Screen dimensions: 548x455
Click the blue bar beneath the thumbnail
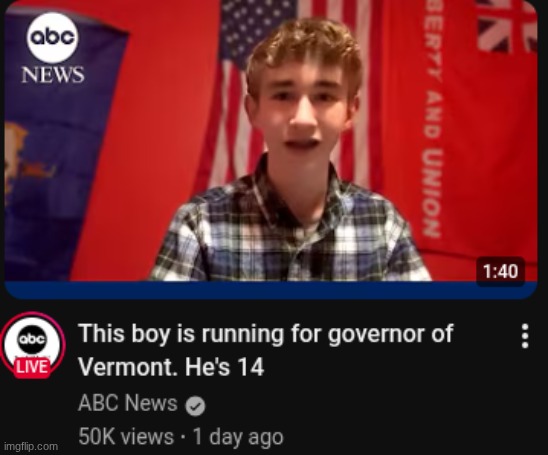coord(271,290)
